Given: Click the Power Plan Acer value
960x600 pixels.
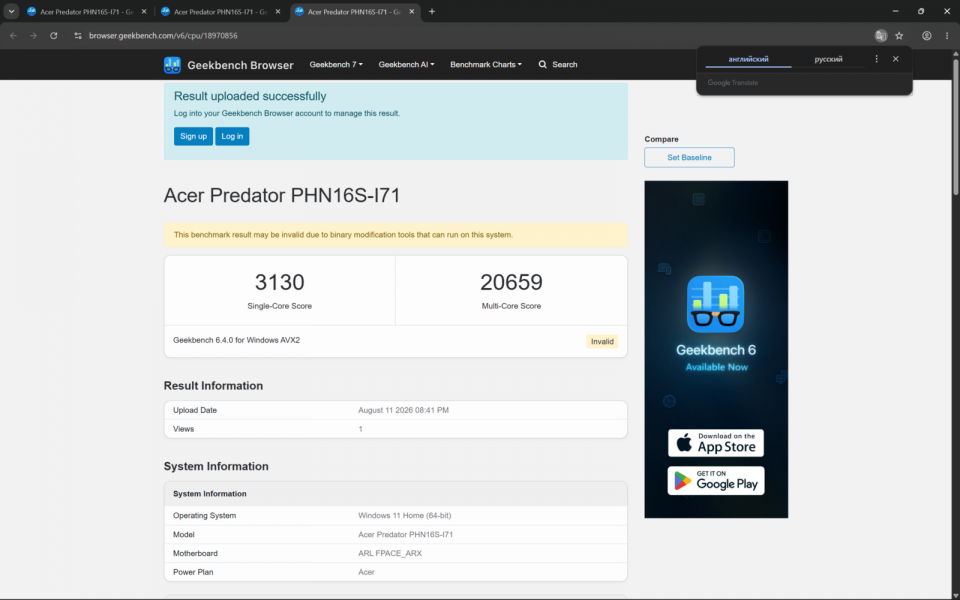Looking at the screenshot, I should tap(366, 572).
